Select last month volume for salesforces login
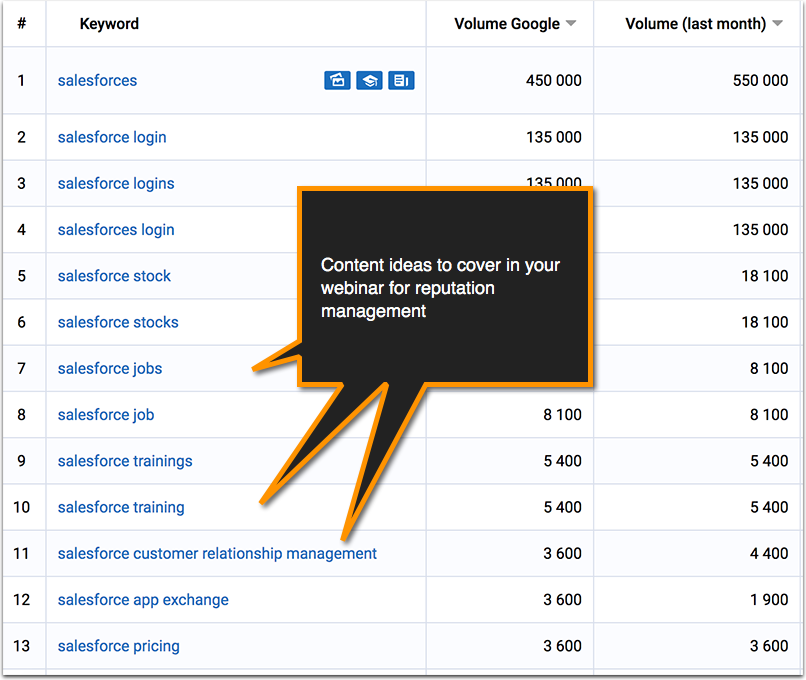The image size is (806, 680). click(760, 230)
